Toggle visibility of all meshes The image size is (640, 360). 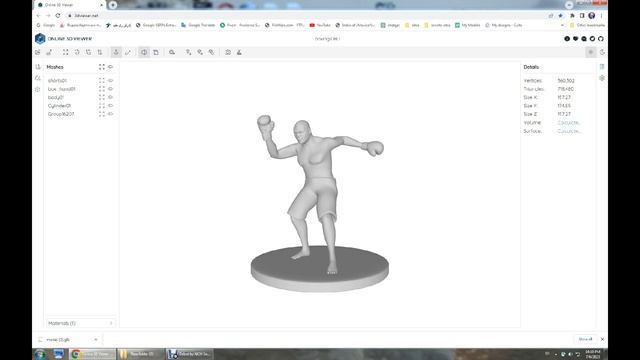click(x=111, y=67)
